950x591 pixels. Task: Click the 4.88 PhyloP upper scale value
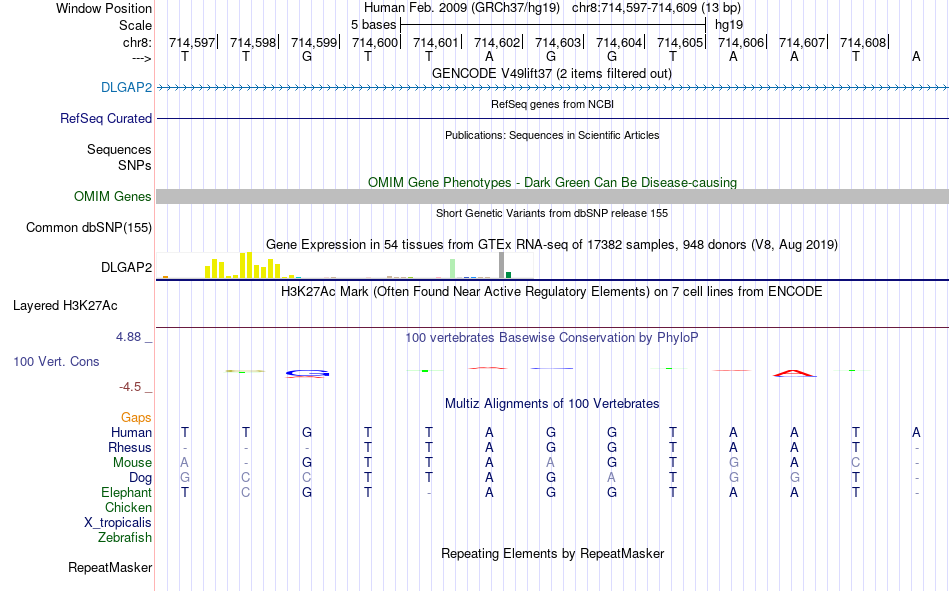tap(128, 336)
